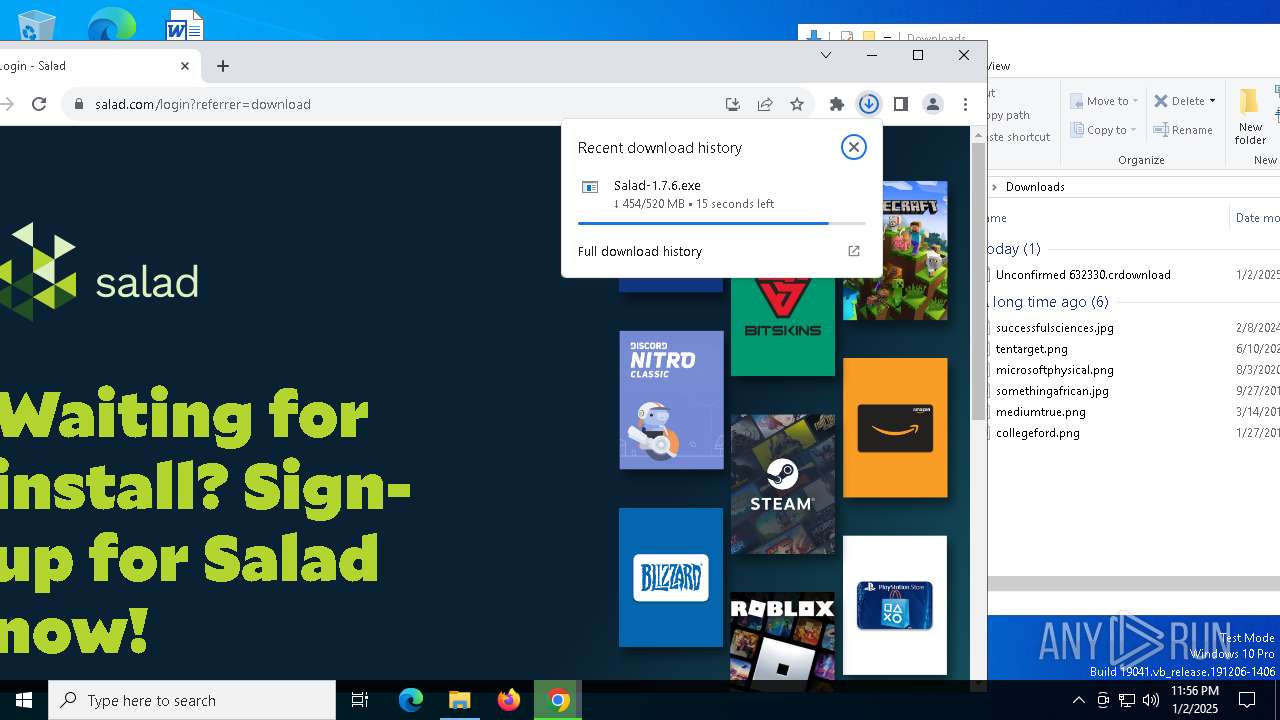1280x720 pixels.
Task: Open the Windows Start menu
Action: pos(24,700)
